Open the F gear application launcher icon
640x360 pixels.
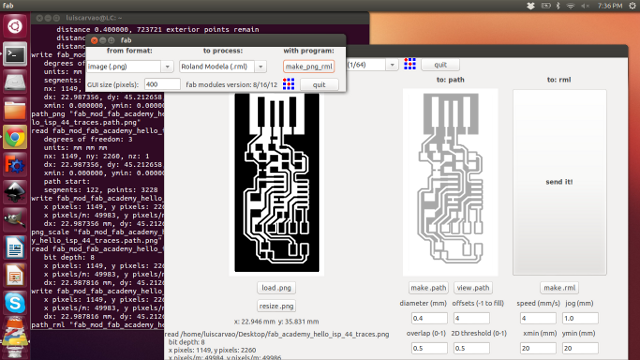(15, 165)
